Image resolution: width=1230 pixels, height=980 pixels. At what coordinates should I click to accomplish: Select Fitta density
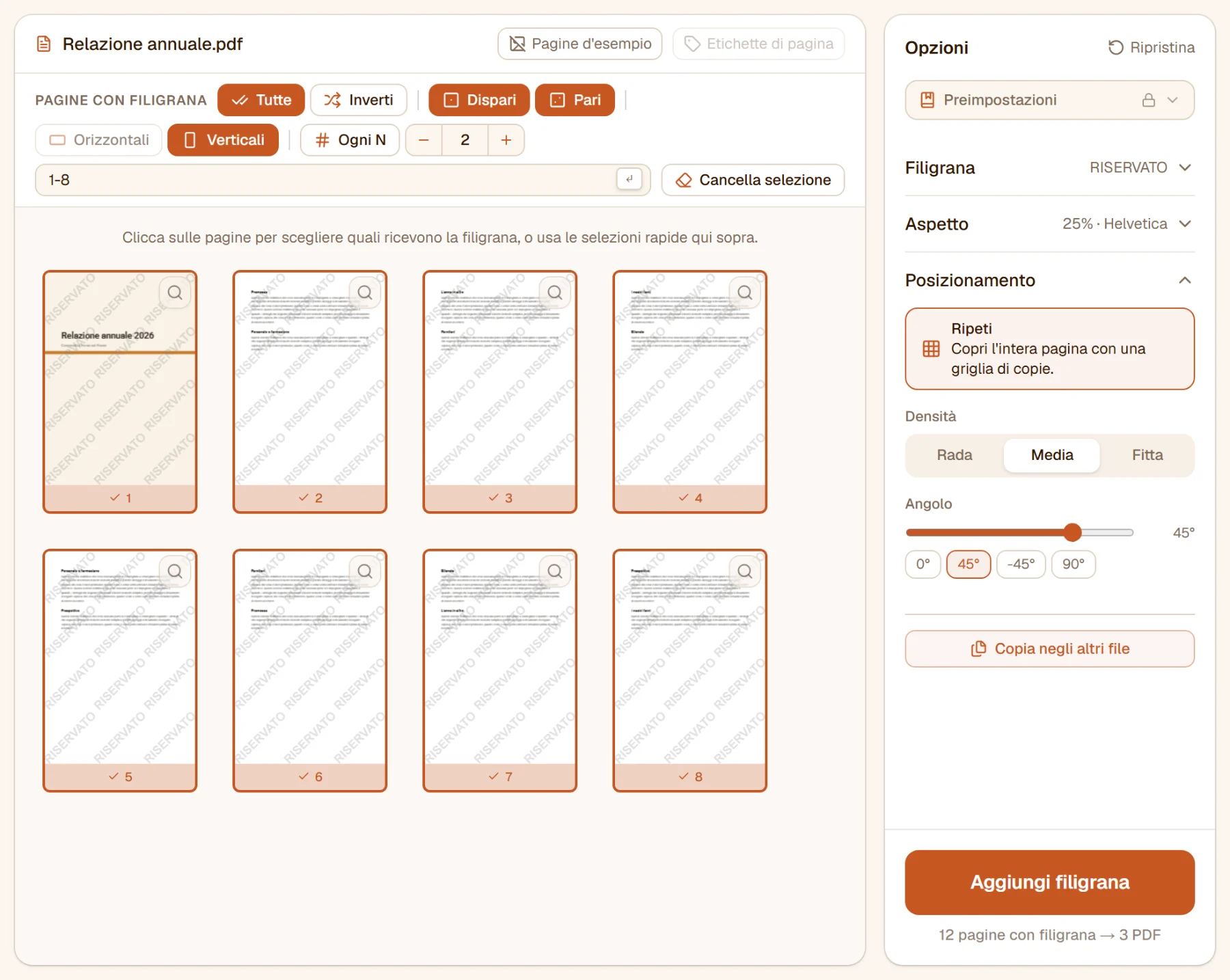pos(1147,455)
